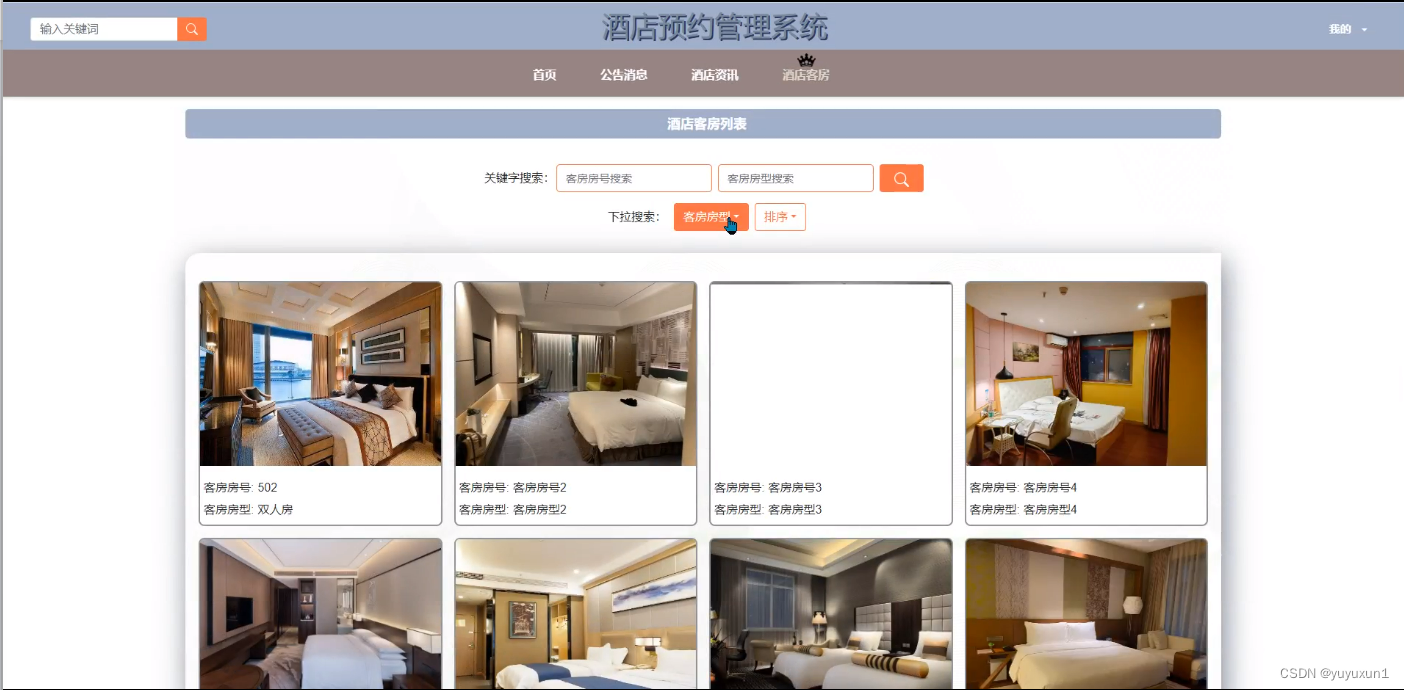Click the orange keyword search magnifier button
Image resolution: width=1404 pixels, height=690 pixels.
901,178
